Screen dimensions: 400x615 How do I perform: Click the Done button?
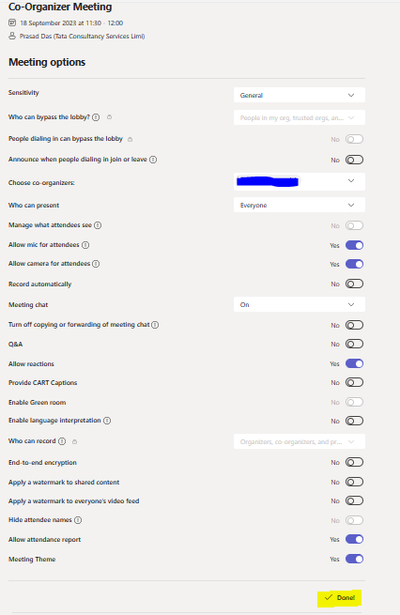click(339, 598)
